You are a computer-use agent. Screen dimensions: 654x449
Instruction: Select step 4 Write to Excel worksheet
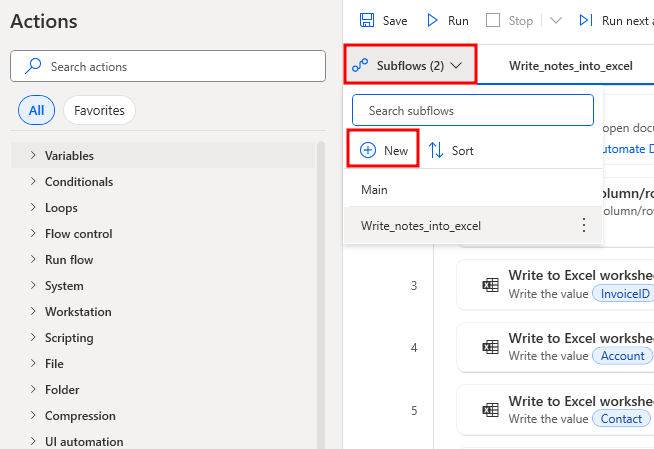tap(555, 347)
